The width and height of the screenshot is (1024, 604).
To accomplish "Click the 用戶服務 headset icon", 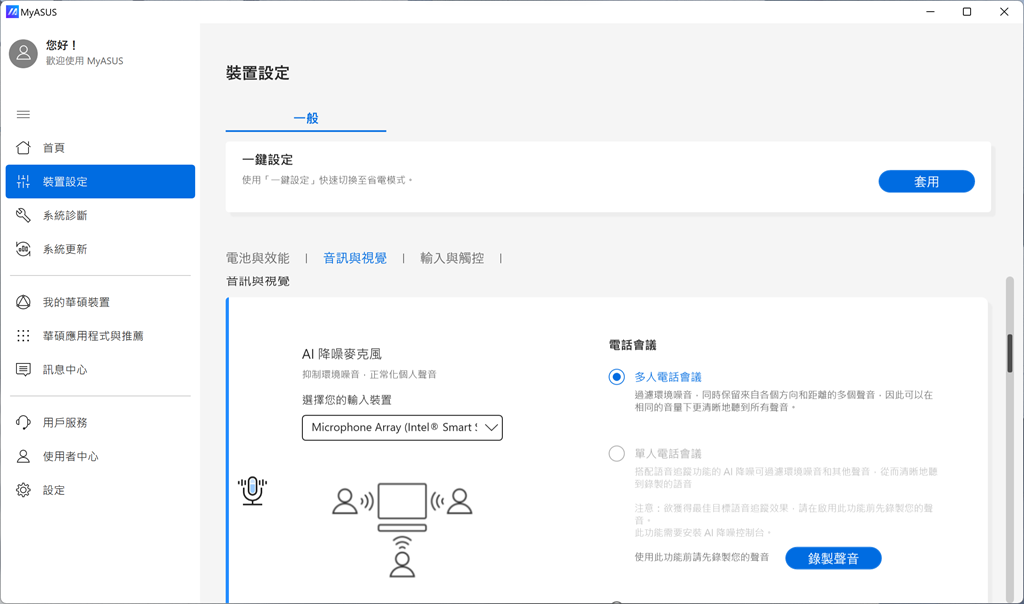I will point(23,423).
